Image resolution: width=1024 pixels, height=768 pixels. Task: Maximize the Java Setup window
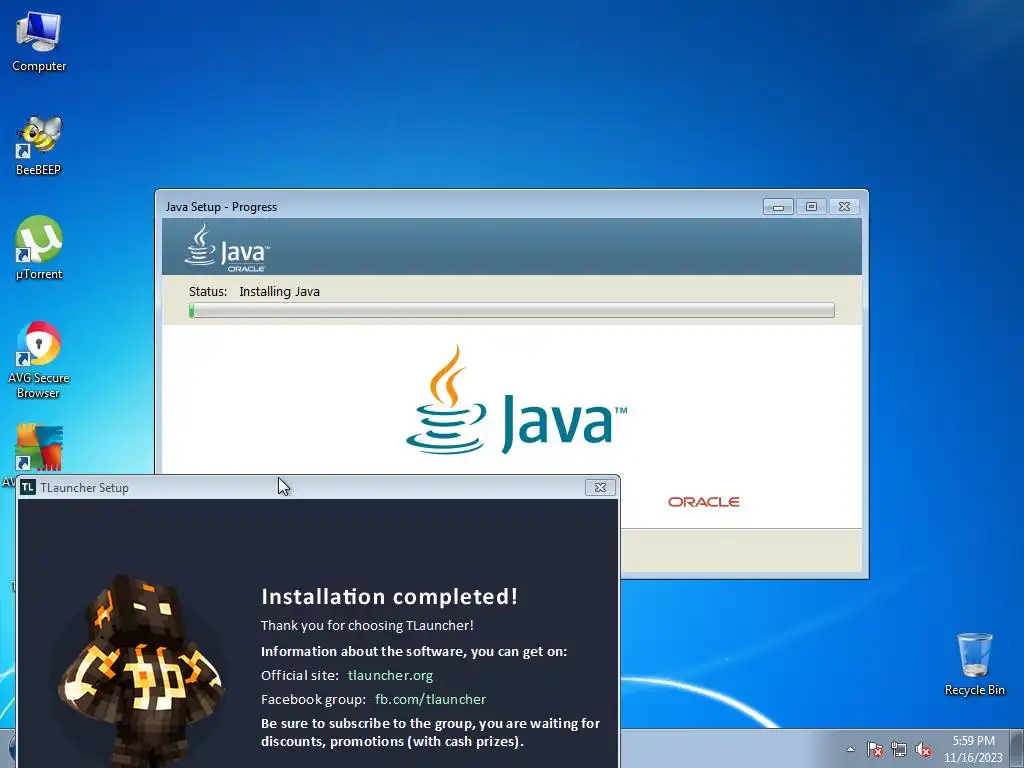pos(811,206)
